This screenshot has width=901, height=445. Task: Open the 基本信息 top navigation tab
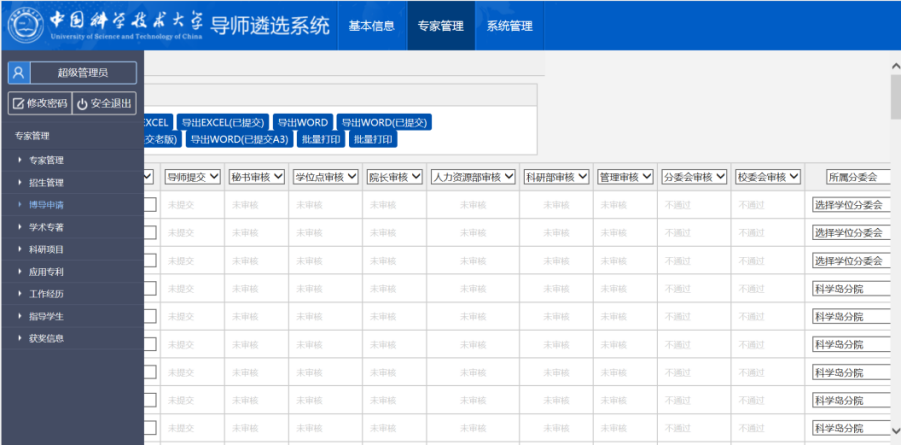point(371,26)
